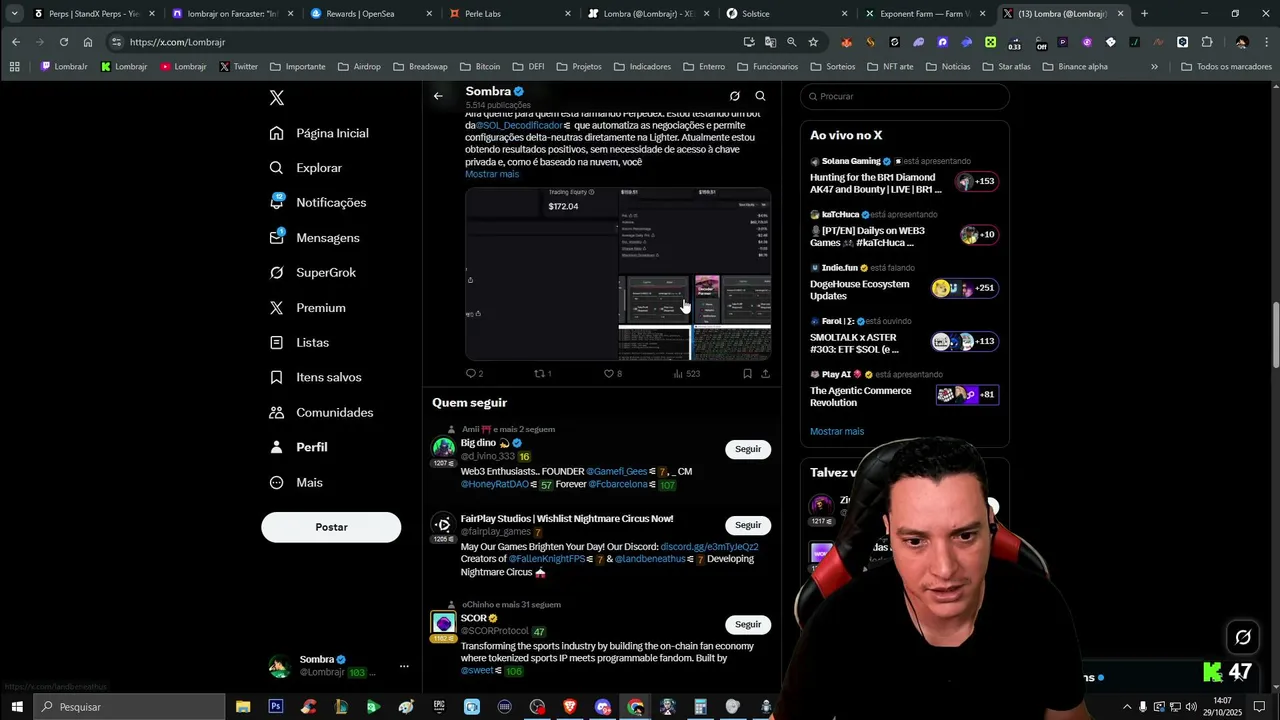This screenshot has height=720, width=1280.
Task: Launch SuperGrok from sidebar
Action: 312,273
